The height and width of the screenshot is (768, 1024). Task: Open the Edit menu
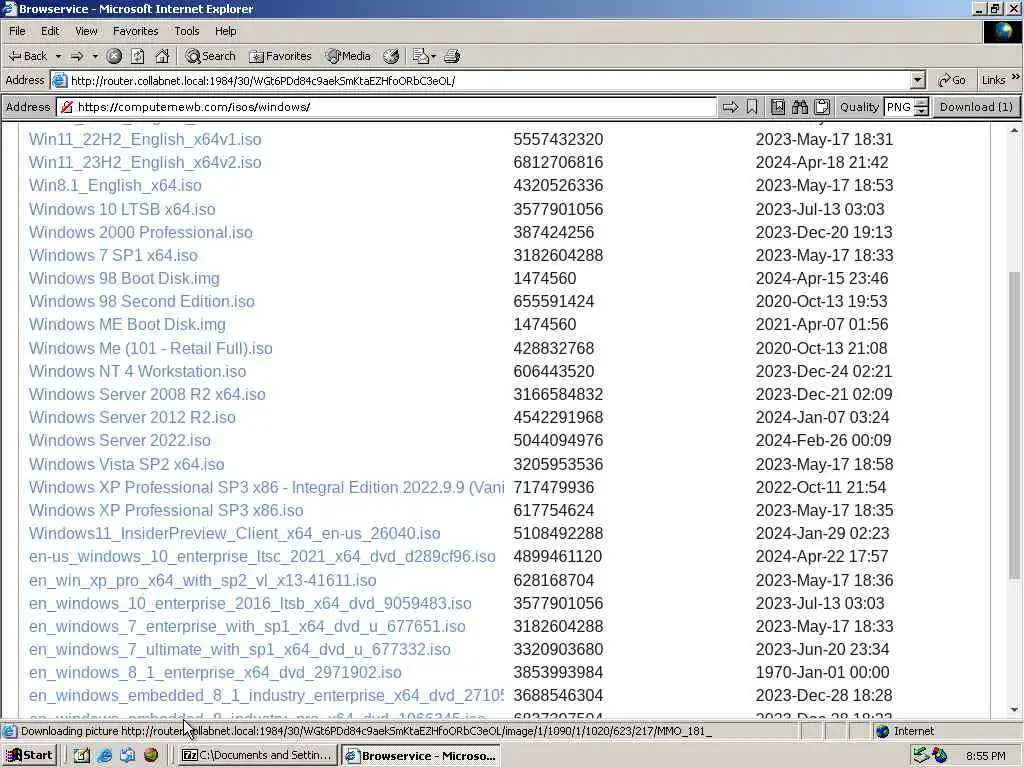pyautogui.click(x=50, y=31)
